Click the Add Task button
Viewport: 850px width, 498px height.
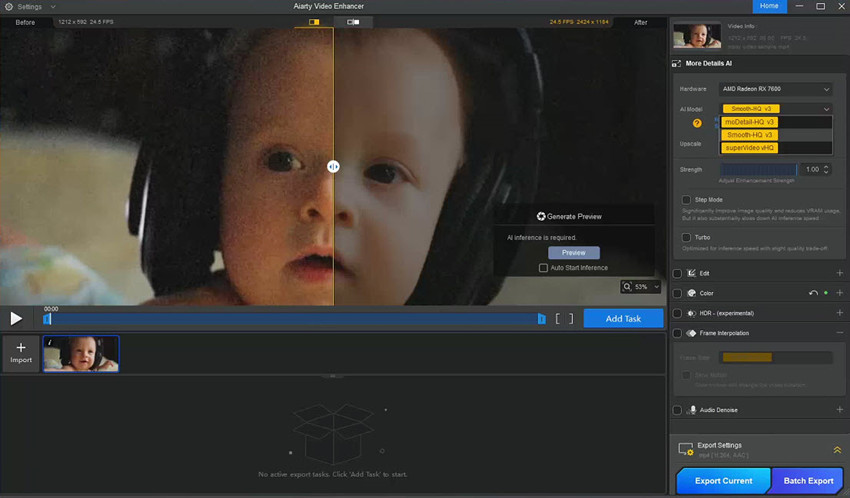tap(623, 319)
